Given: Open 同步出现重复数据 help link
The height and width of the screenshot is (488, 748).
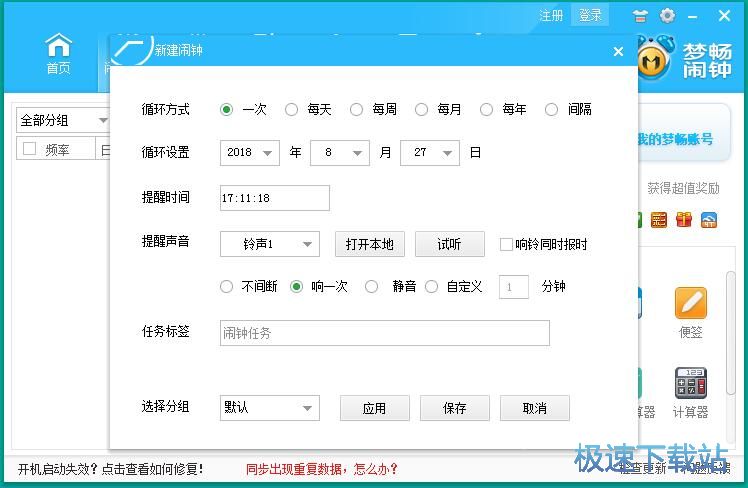Looking at the screenshot, I should 322,469.
